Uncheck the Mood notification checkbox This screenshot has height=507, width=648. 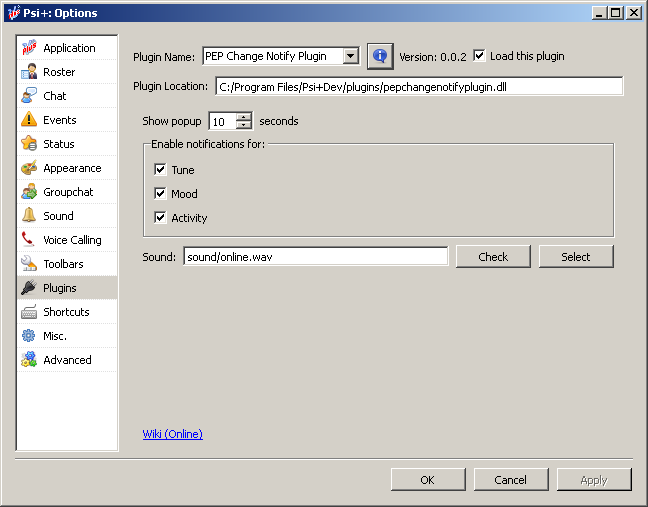point(160,194)
